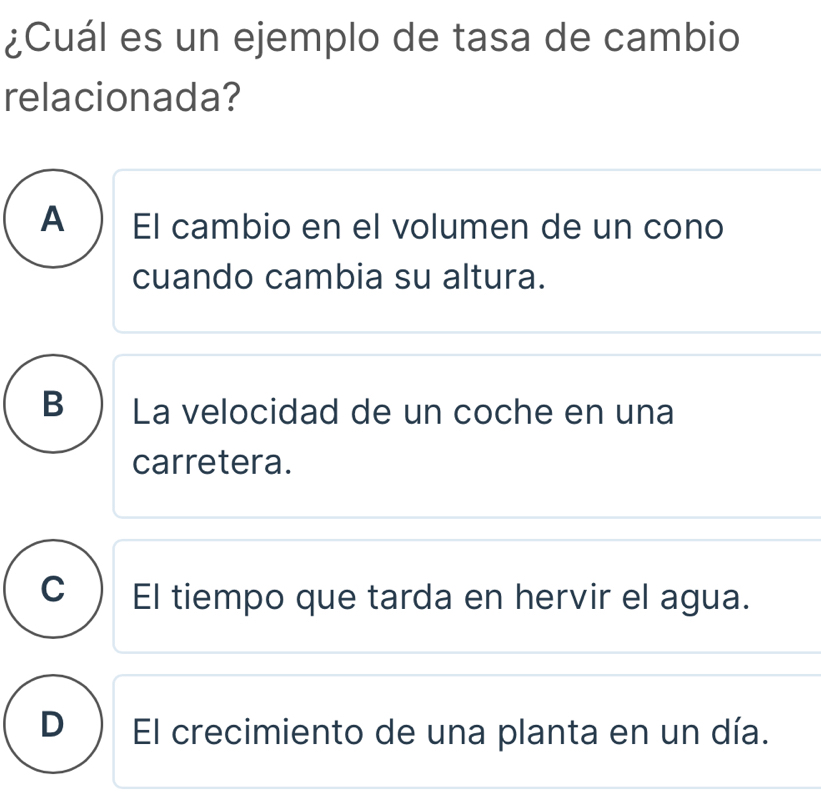Click the letter C inside its circle

click(x=53, y=589)
